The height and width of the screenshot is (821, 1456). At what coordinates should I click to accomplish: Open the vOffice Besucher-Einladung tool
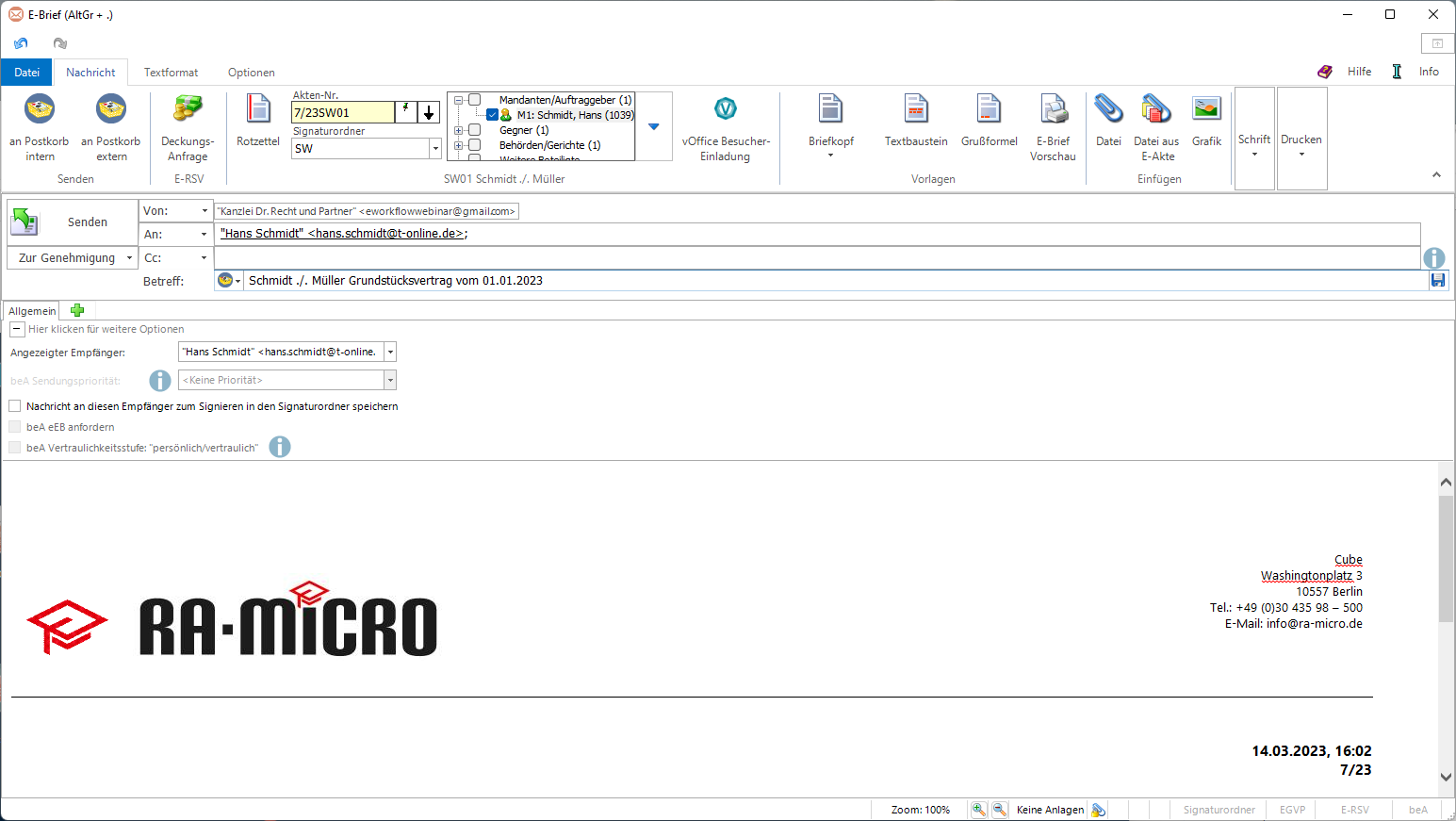[726, 128]
